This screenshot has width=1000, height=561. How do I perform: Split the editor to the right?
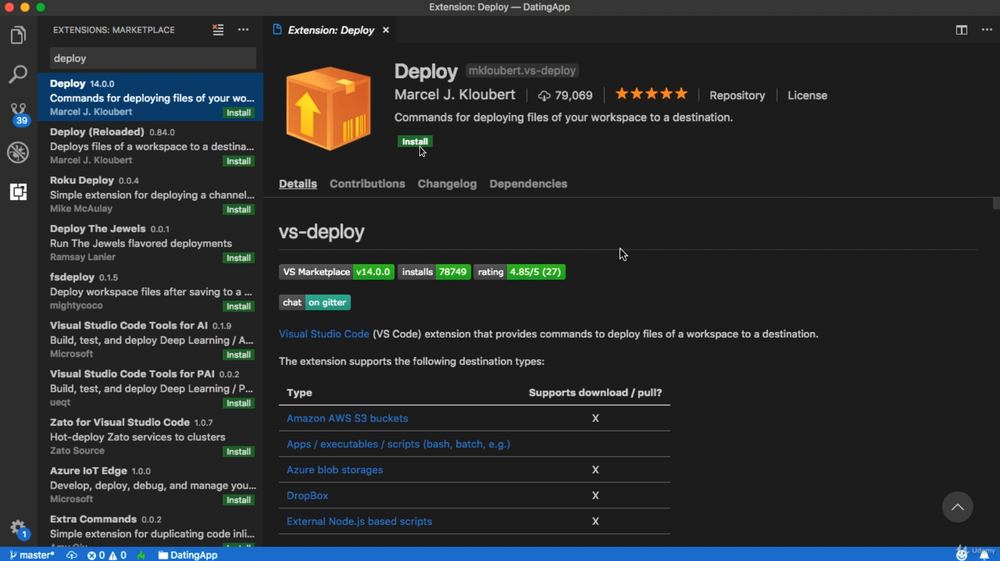(x=961, y=30)
